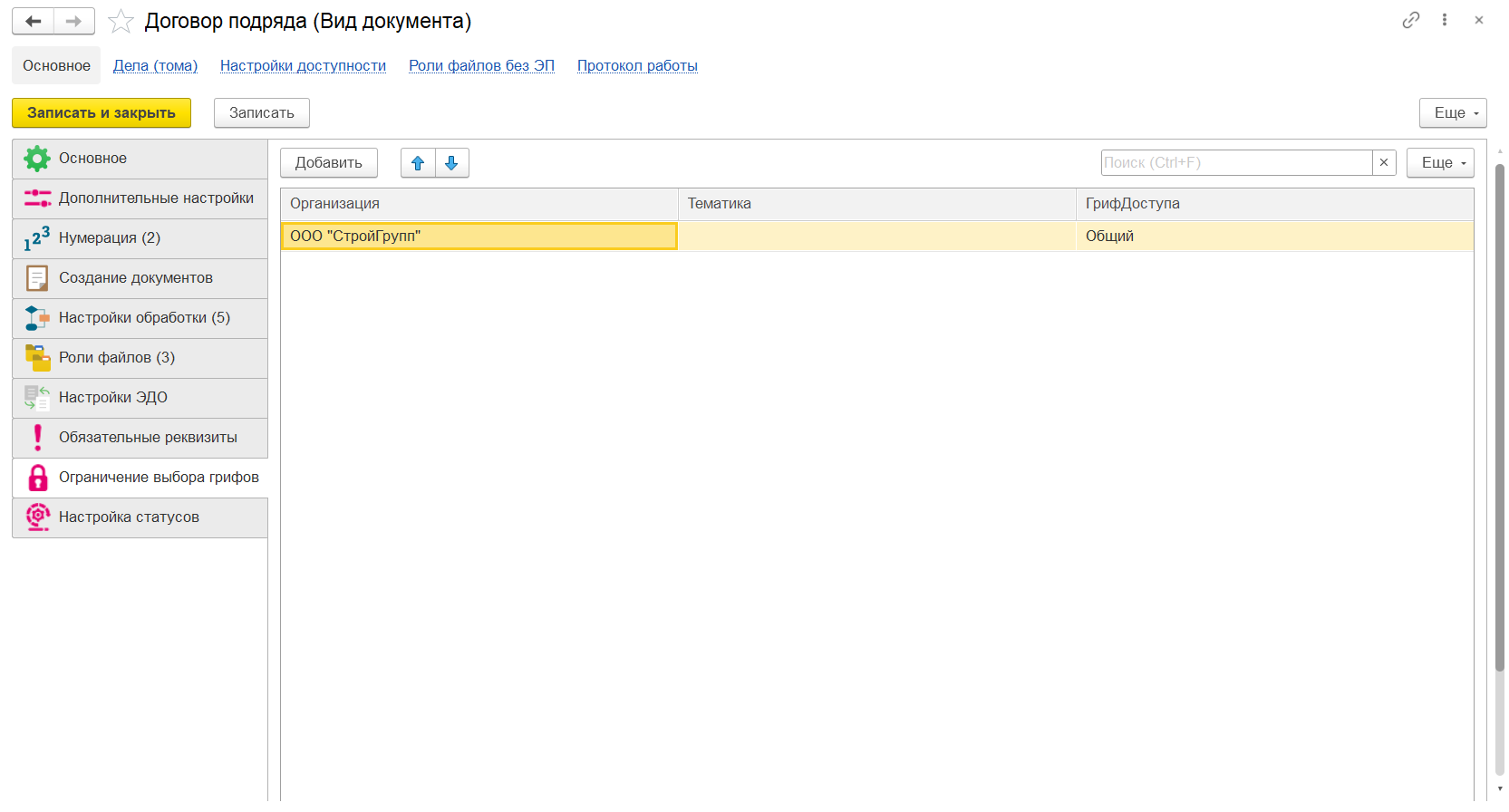The width and height of the screenshot is (1509, 812).
Task: Click the Добавить button
Action: point(328,163)
